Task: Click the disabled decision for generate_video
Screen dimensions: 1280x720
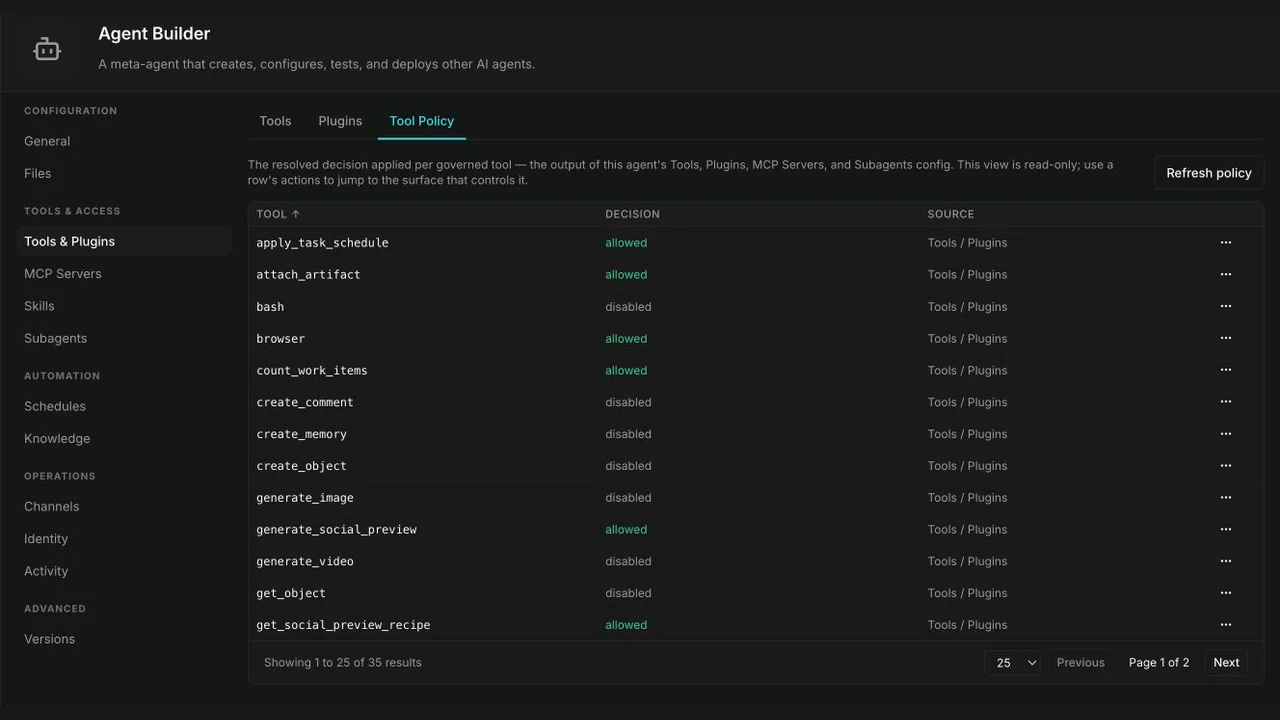Action: (x=628, y=562)
